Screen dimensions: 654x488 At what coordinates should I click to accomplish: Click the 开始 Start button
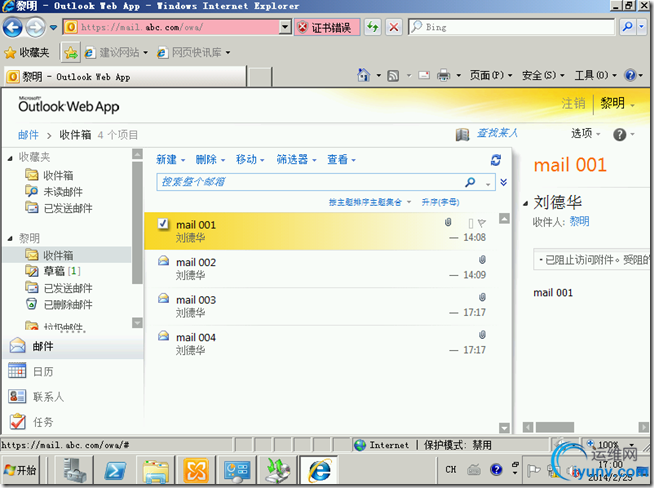[20, 470]
